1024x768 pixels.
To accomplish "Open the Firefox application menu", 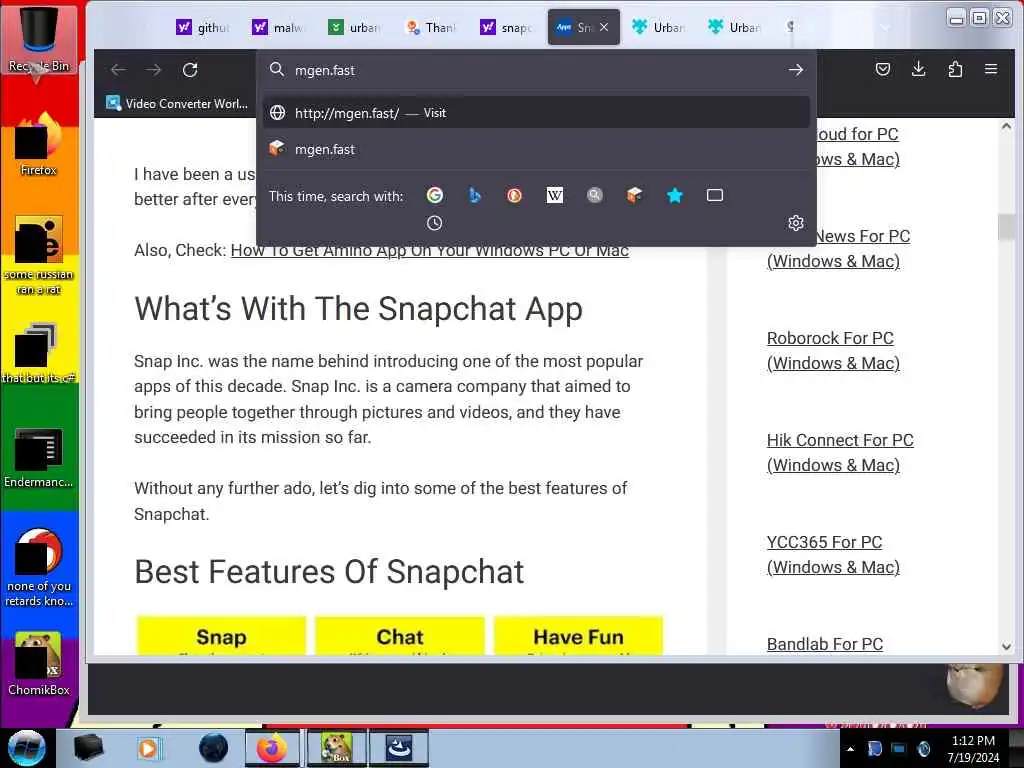I will click(x=991, y=69).
